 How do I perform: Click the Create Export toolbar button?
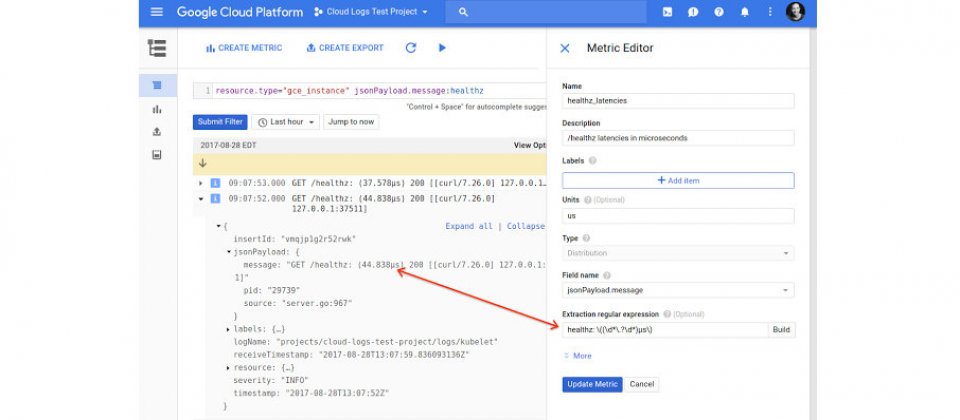point(345,48)
